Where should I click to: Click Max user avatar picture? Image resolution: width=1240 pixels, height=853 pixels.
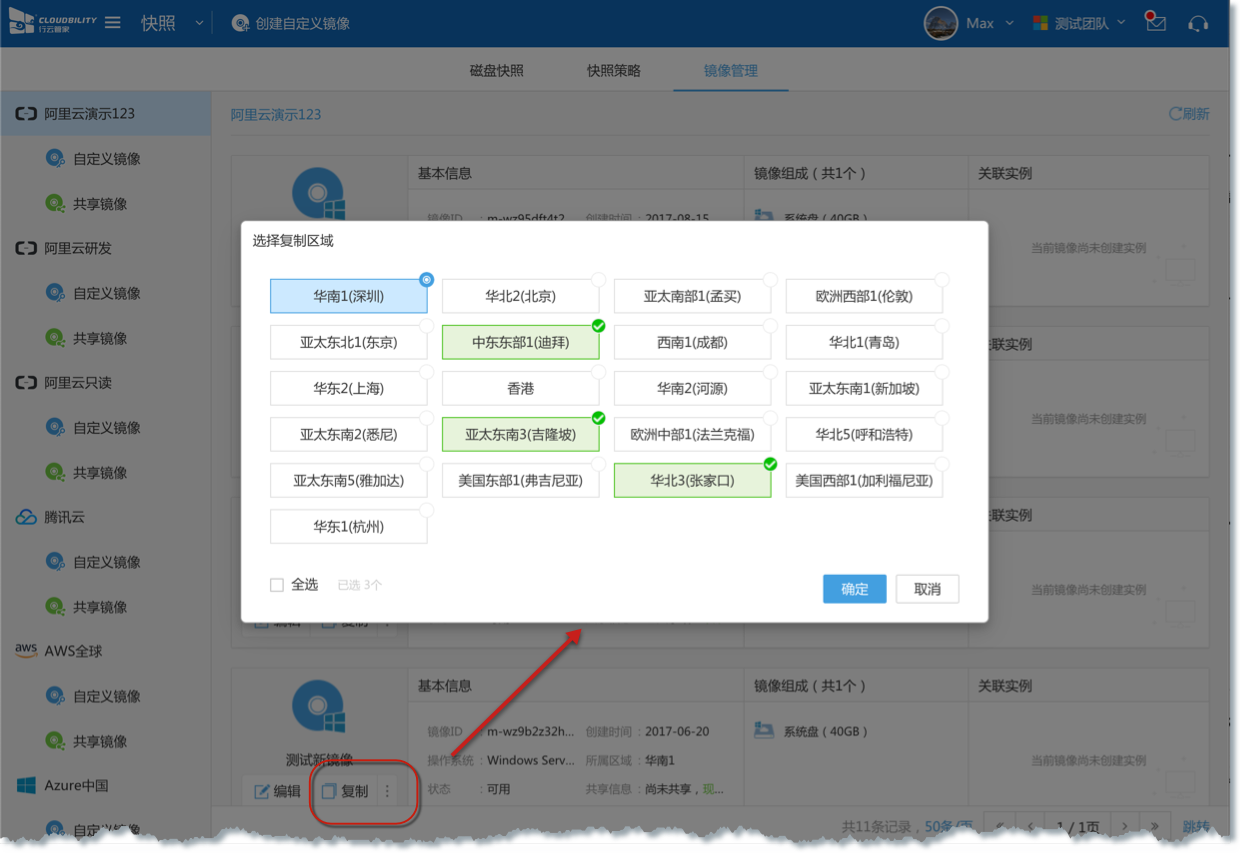(940, 23)
